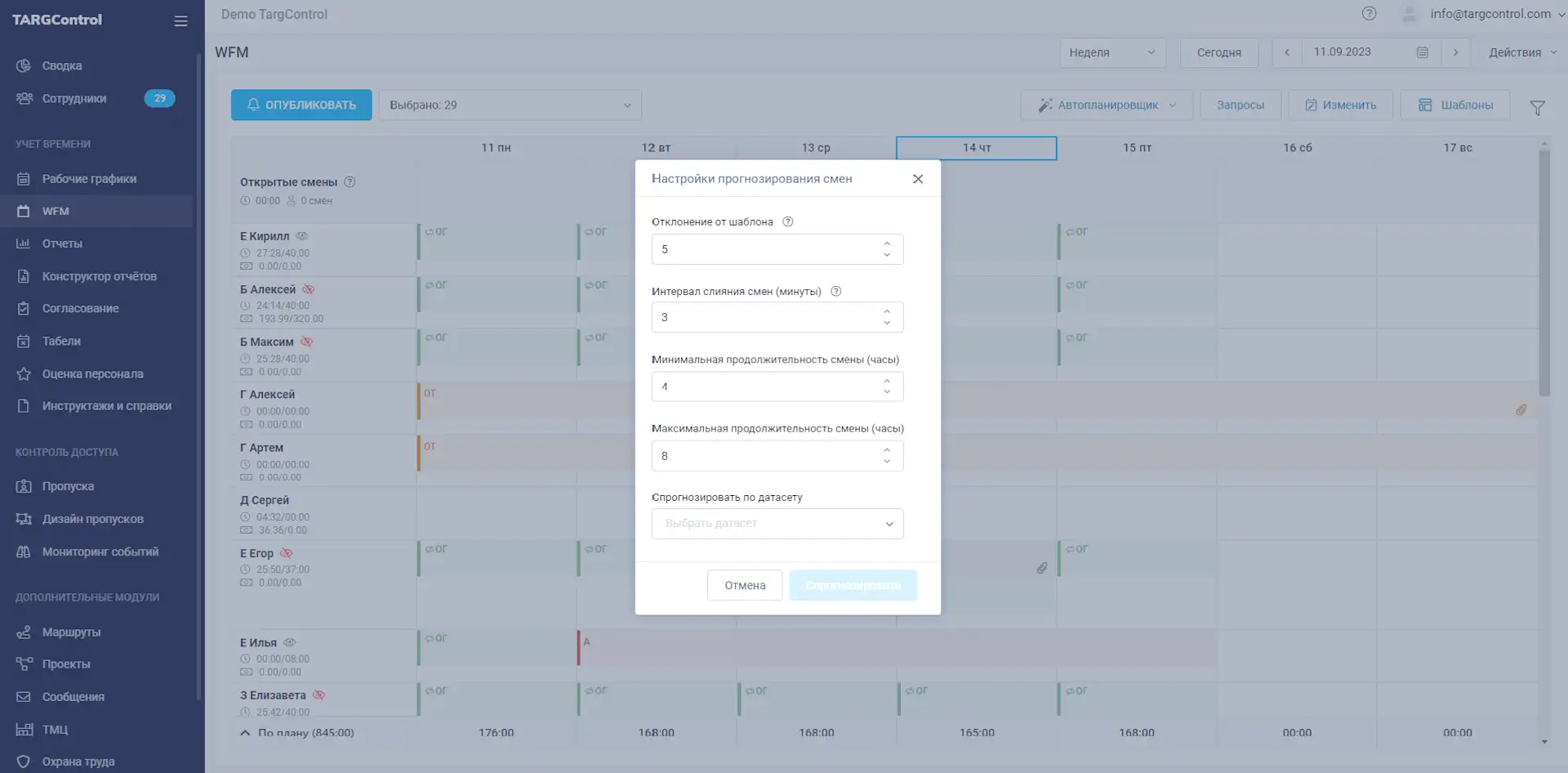Click the help question mark in header

point(1370,14)
